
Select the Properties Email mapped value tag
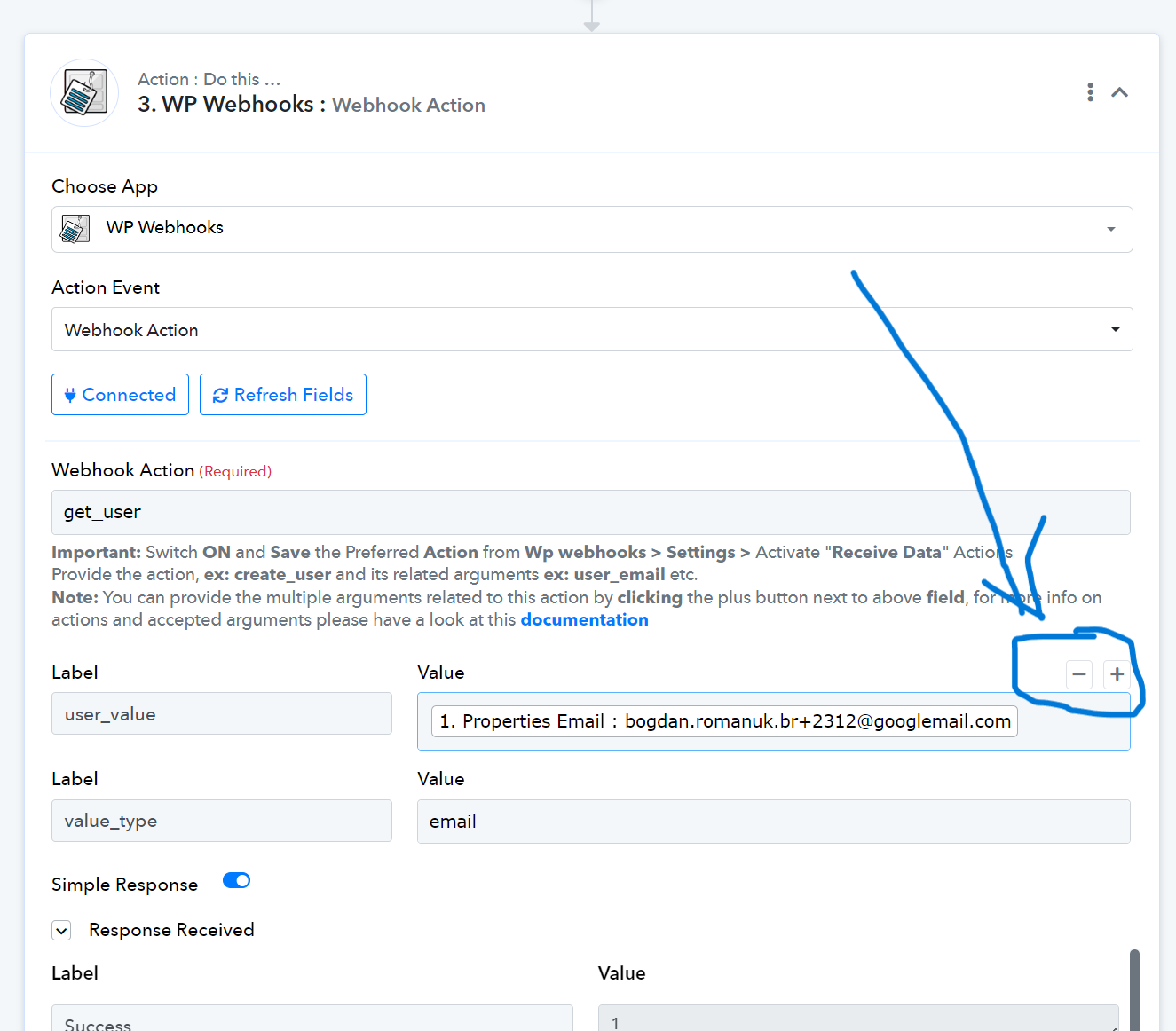[725, 721]
